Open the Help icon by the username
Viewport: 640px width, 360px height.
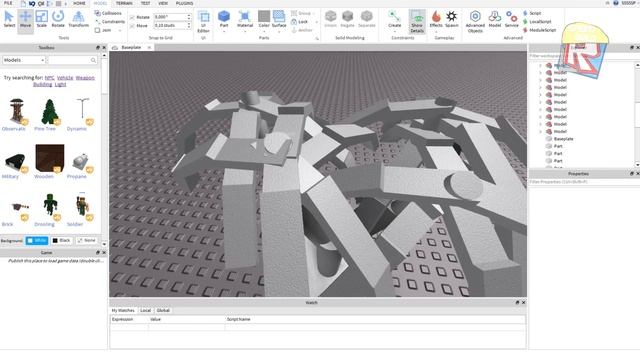click(616, 3)
